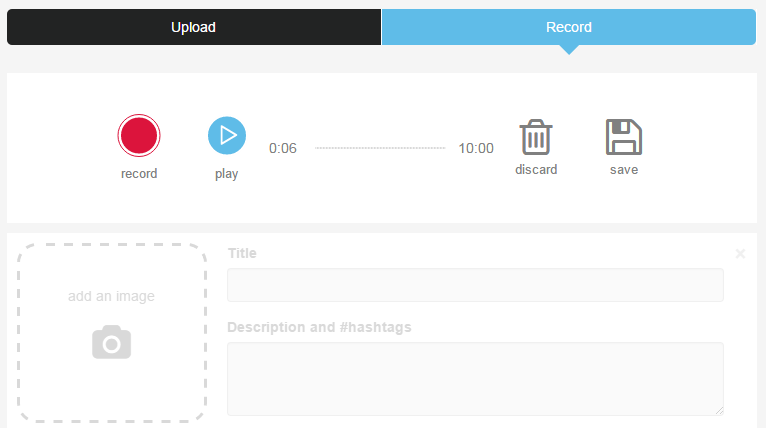Close the details form with the X
The height and width of the screenshot is (428, 766).
[740, 254]
